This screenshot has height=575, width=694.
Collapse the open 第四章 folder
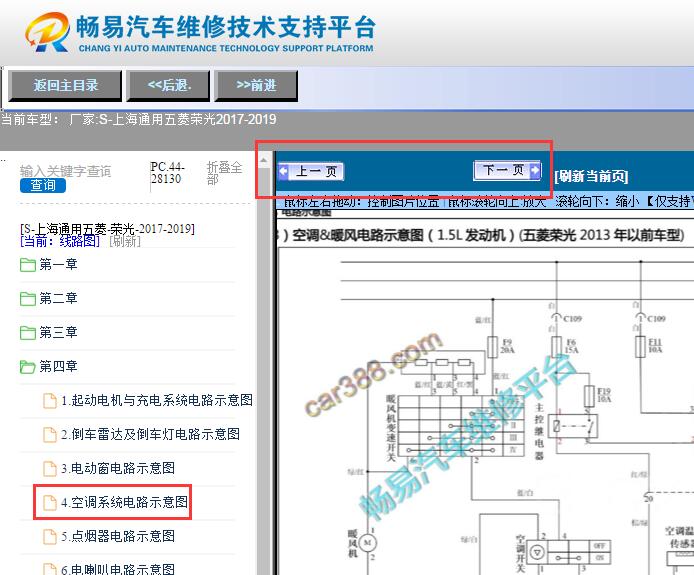[58, 367]
